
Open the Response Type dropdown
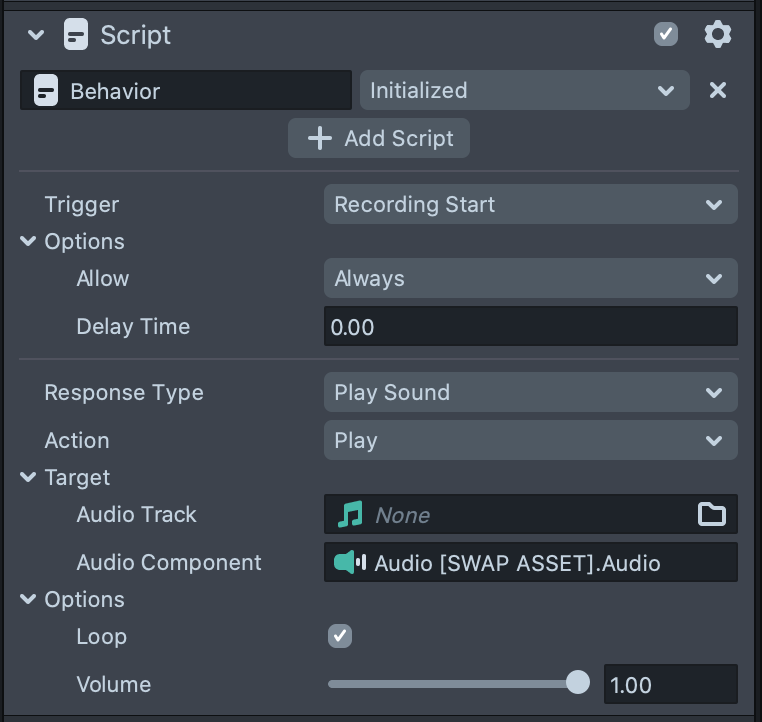coord(530,393)
